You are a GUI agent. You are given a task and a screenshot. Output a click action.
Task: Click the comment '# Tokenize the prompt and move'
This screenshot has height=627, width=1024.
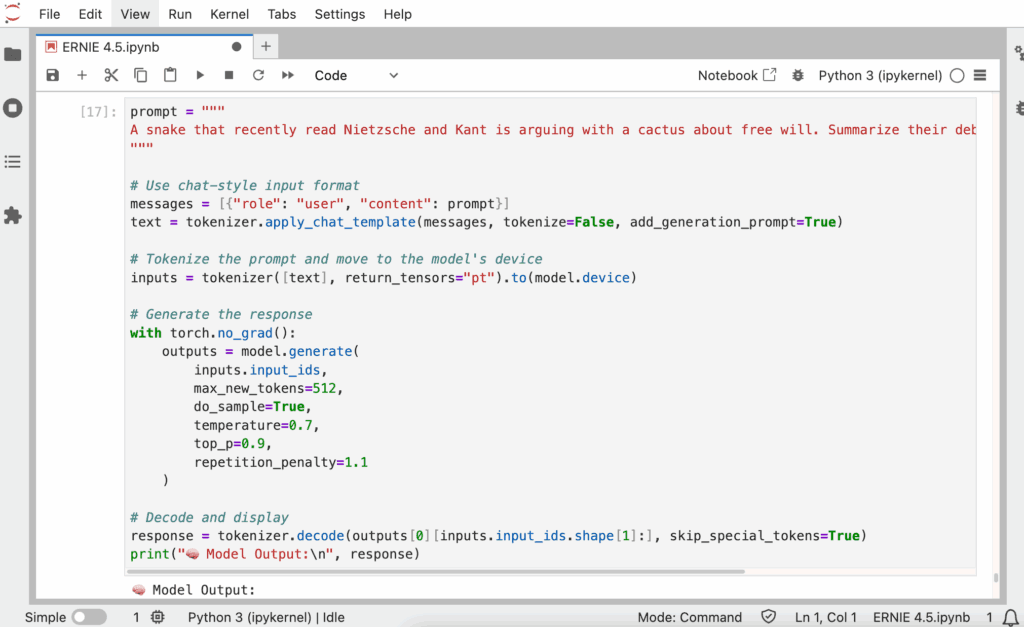coord(336,259)
